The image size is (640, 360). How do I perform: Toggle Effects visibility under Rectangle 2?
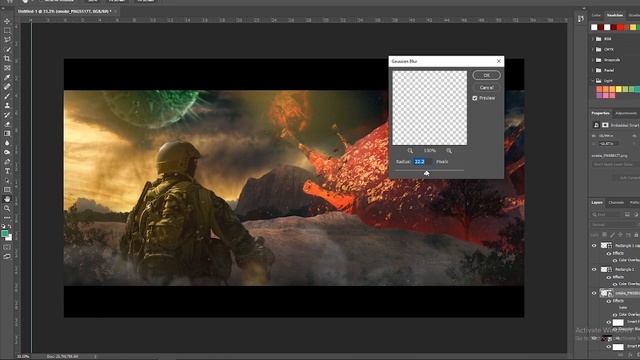(608, 277)
